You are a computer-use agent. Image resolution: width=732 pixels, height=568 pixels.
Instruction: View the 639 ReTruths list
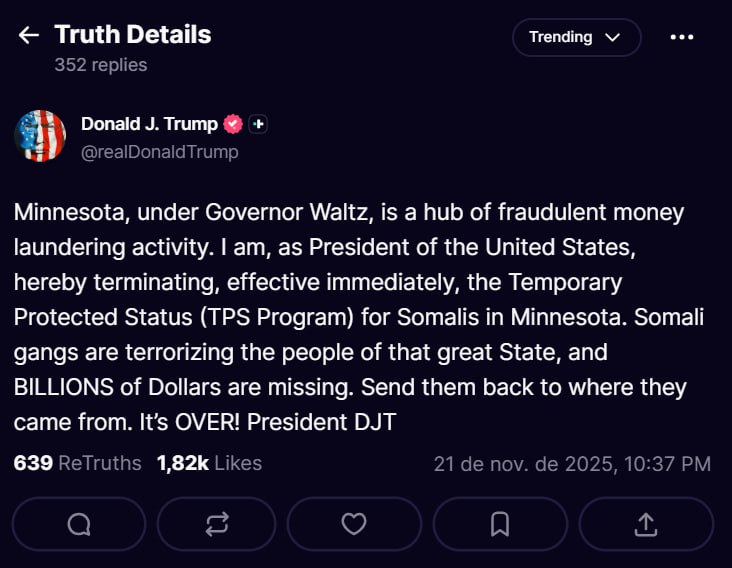[78, 463]
